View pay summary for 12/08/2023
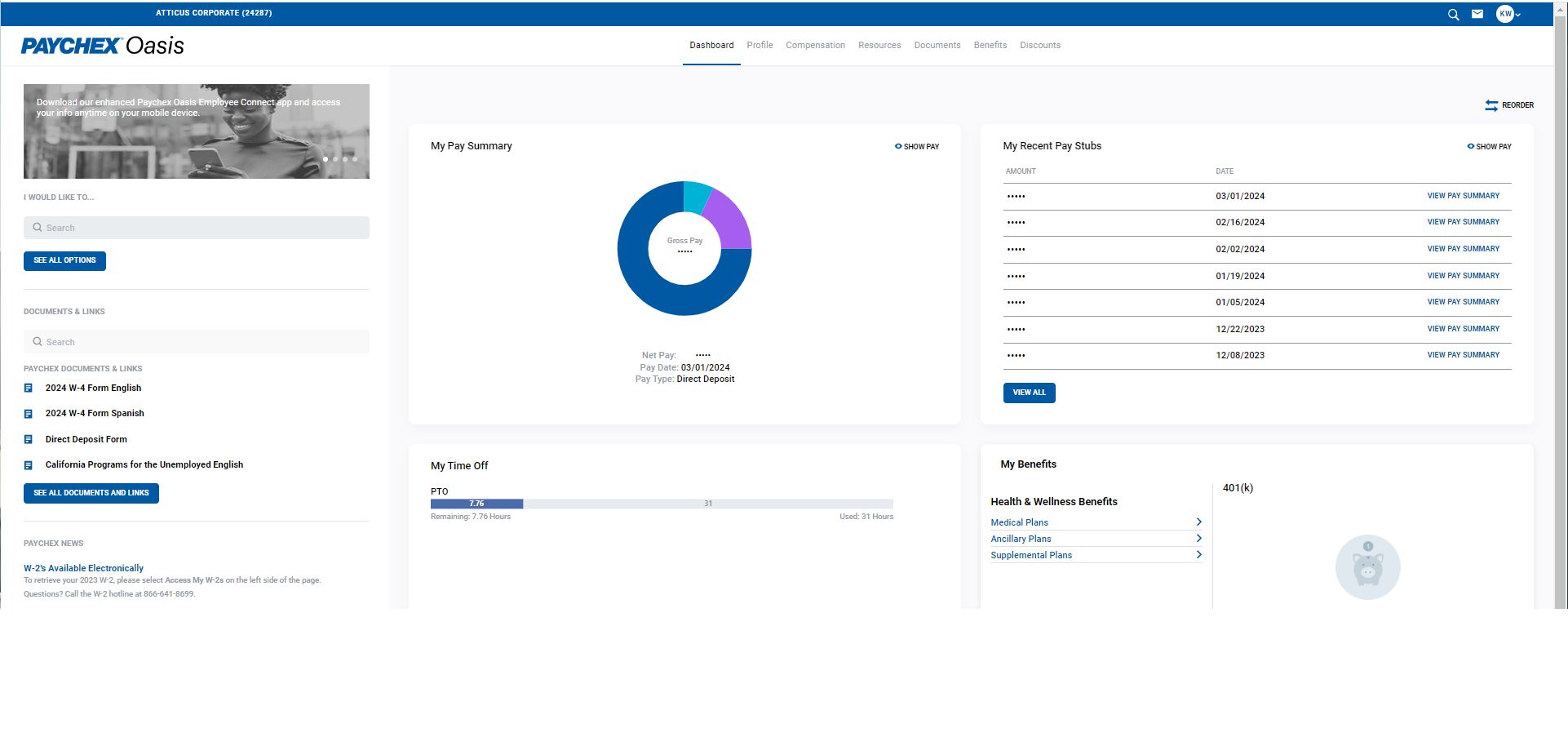The width and height of the screenshot is (1568, 746). pyautogui.click(x=1464, y=355)
